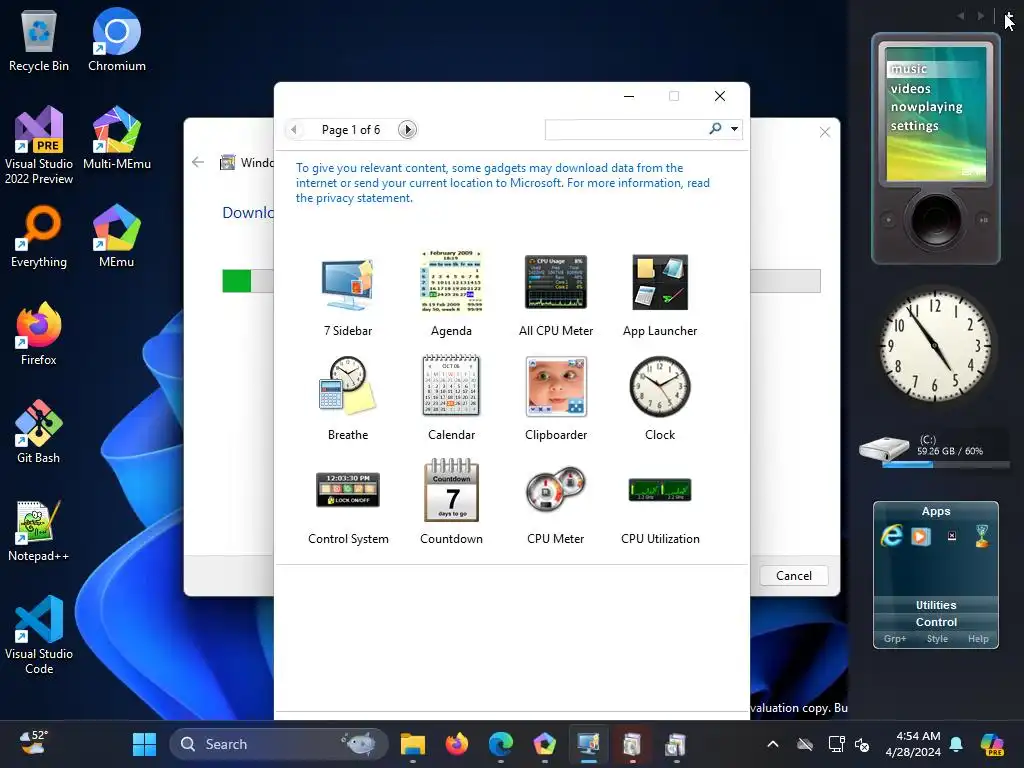Open Visual Studio Code desktop shortcut
The height and width of the screenshot is (768, 1024).
coord(39,635)
